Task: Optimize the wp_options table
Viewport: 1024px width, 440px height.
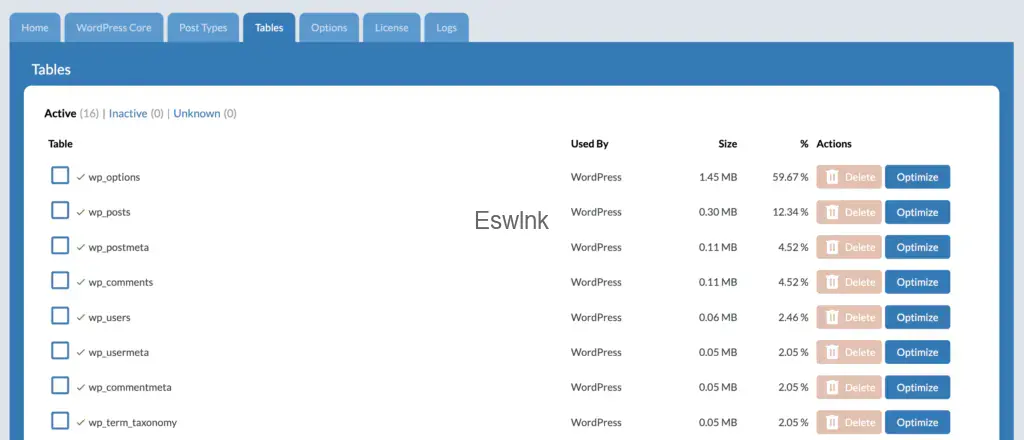Action: [917, 177]
